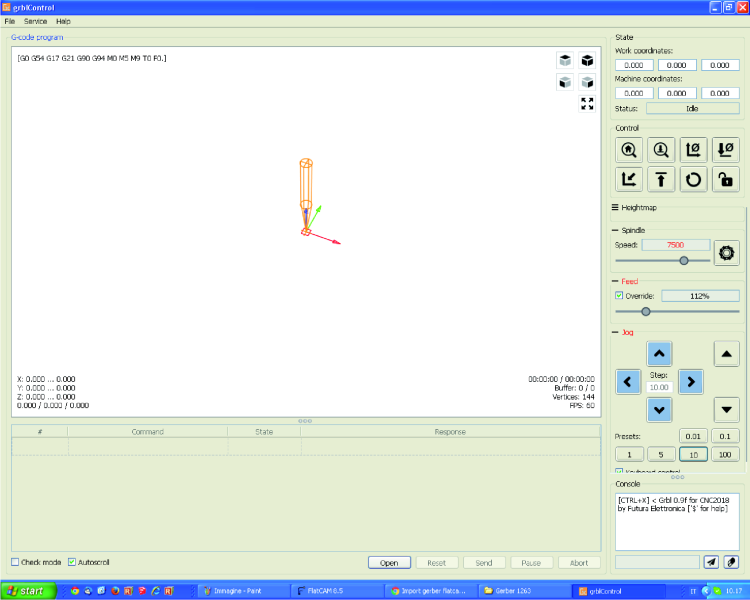Start Z-probe from control panel
The height and width of the screenshot is (600, 750).
661,150
